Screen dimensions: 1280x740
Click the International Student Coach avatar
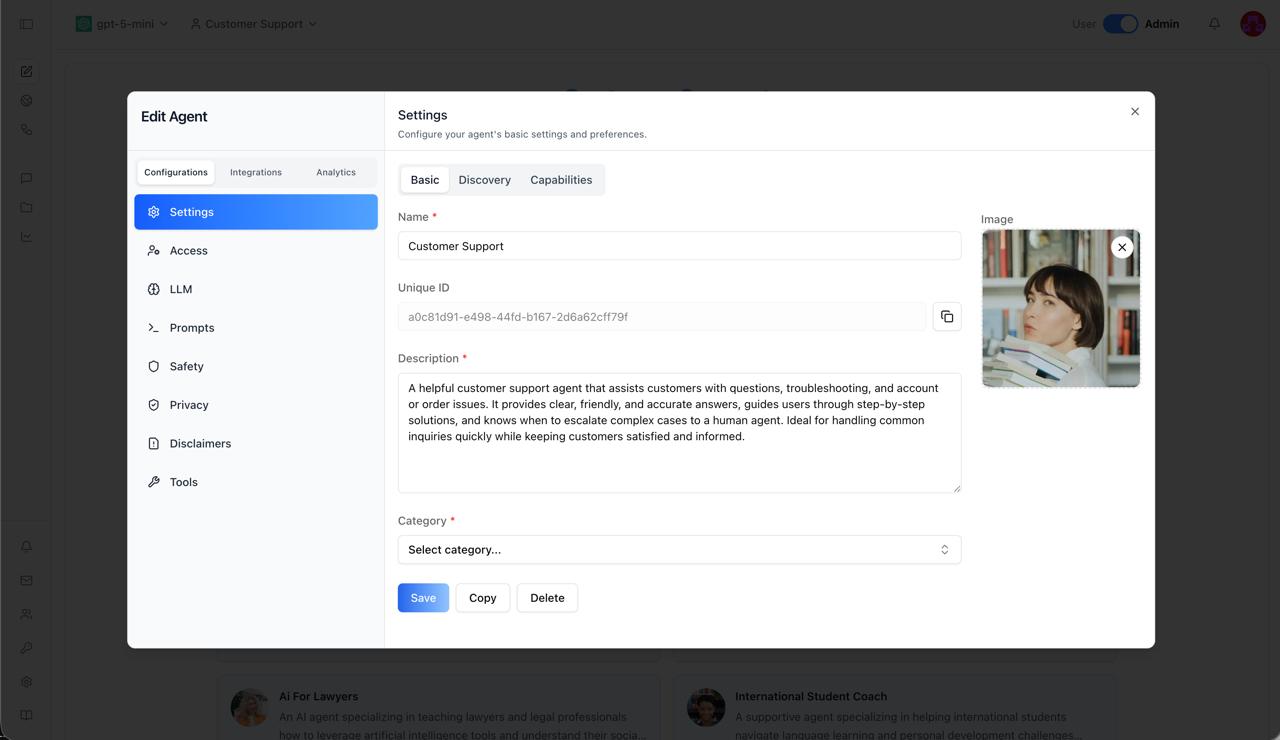[x=706, y=707]
